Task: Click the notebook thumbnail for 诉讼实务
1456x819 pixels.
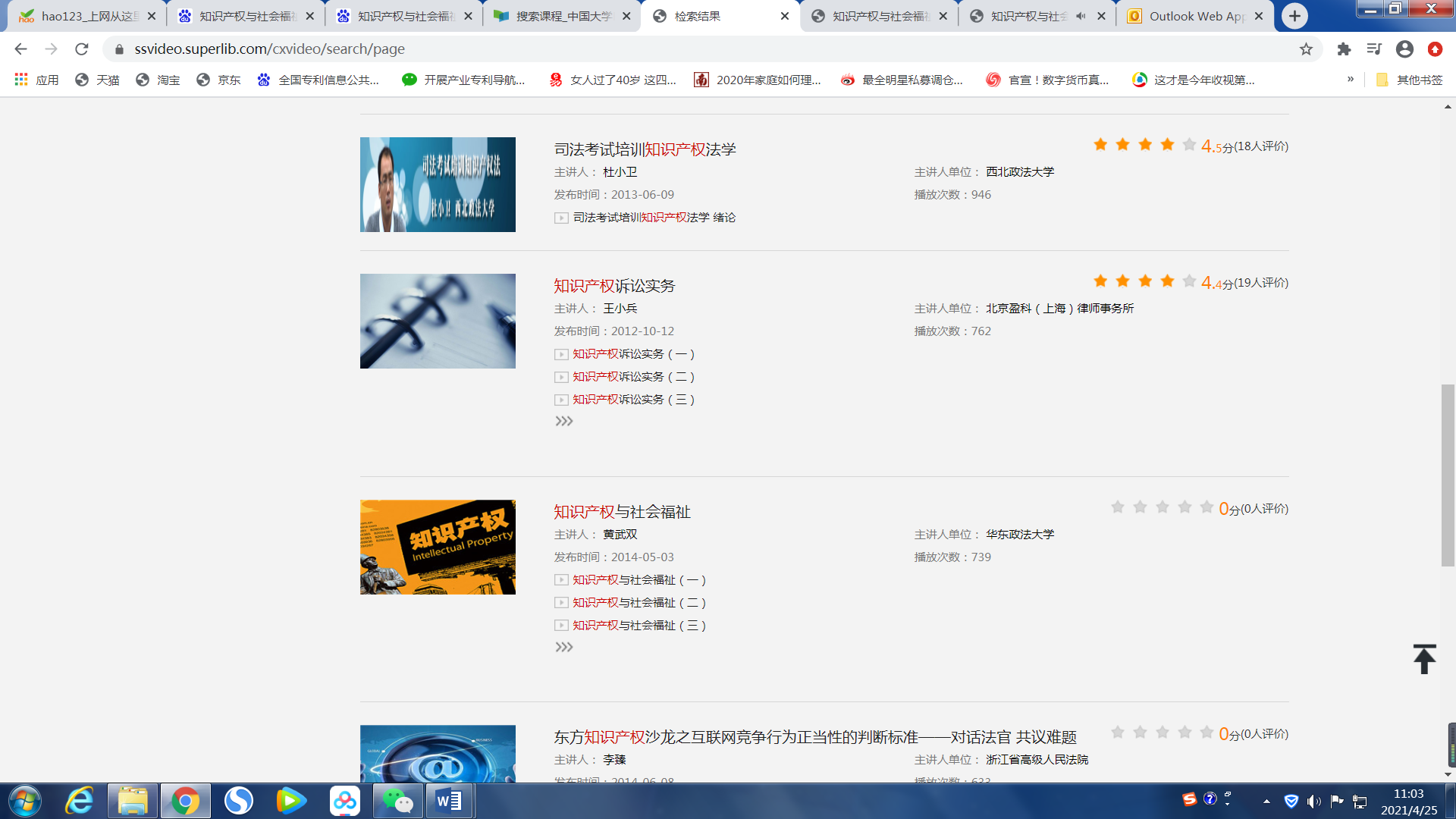Action: pyautogui.click(x=438, y=321)
